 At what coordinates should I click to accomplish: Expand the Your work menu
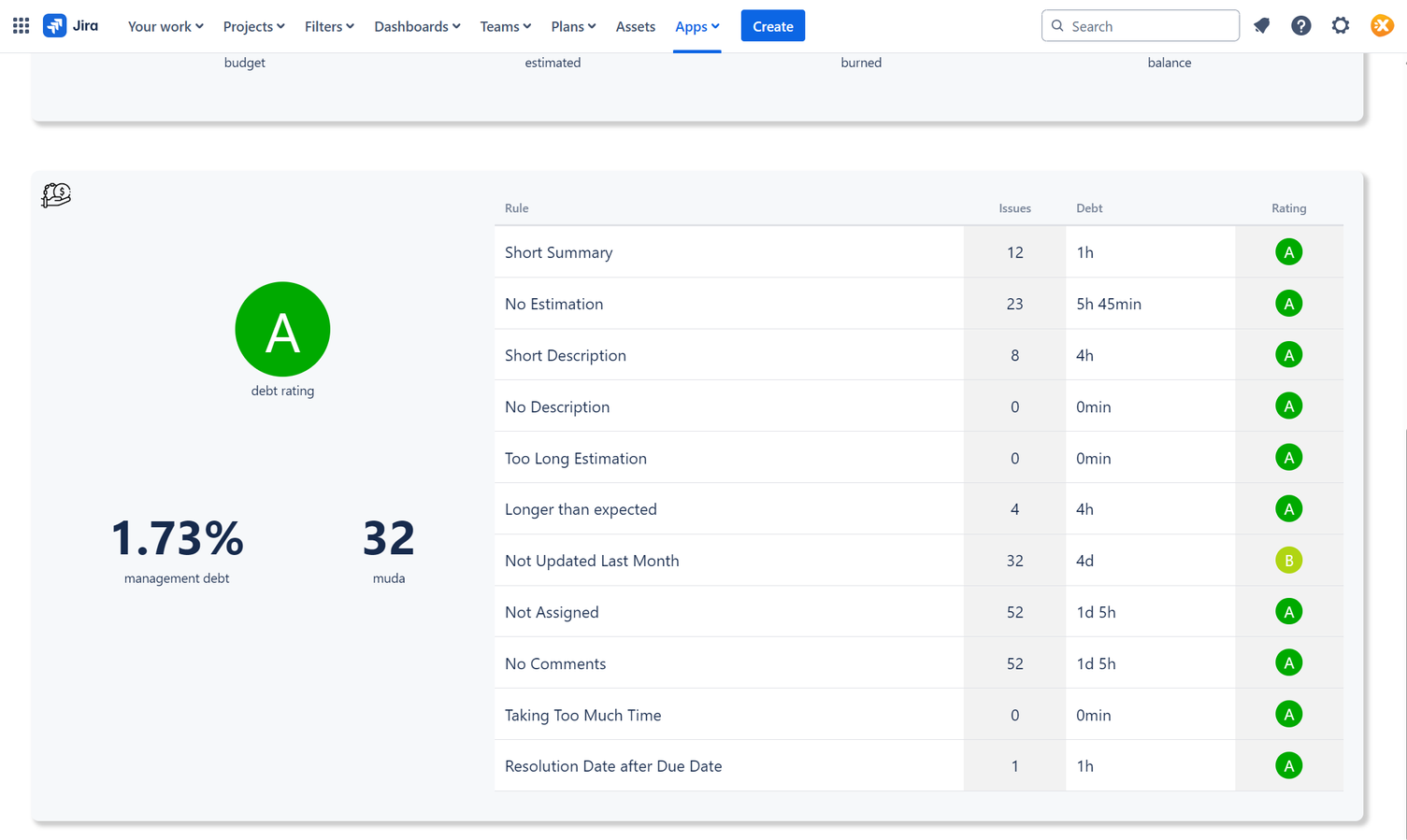165,26
